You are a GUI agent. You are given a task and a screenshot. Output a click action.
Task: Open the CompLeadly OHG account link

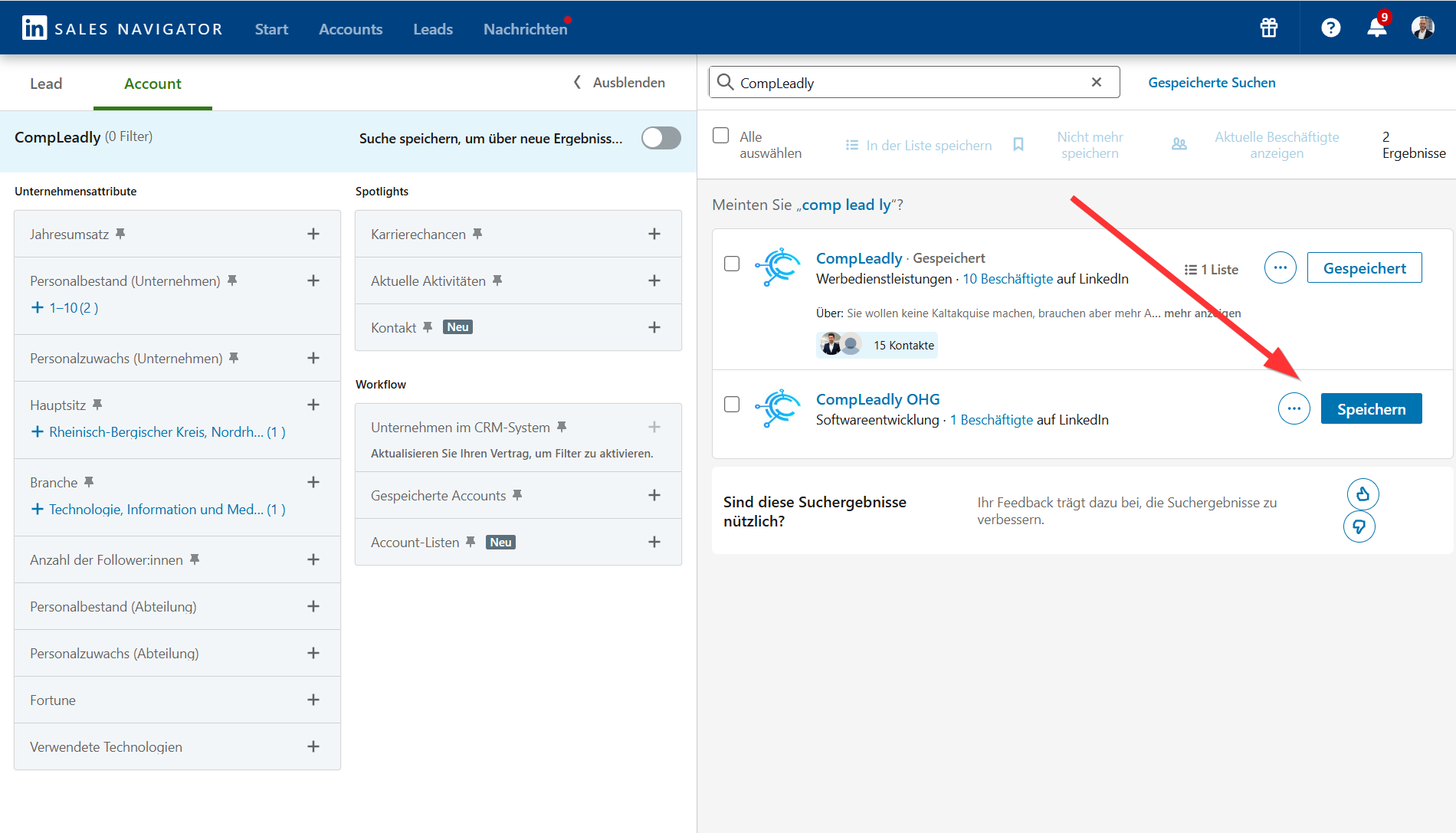click(877, 399)
